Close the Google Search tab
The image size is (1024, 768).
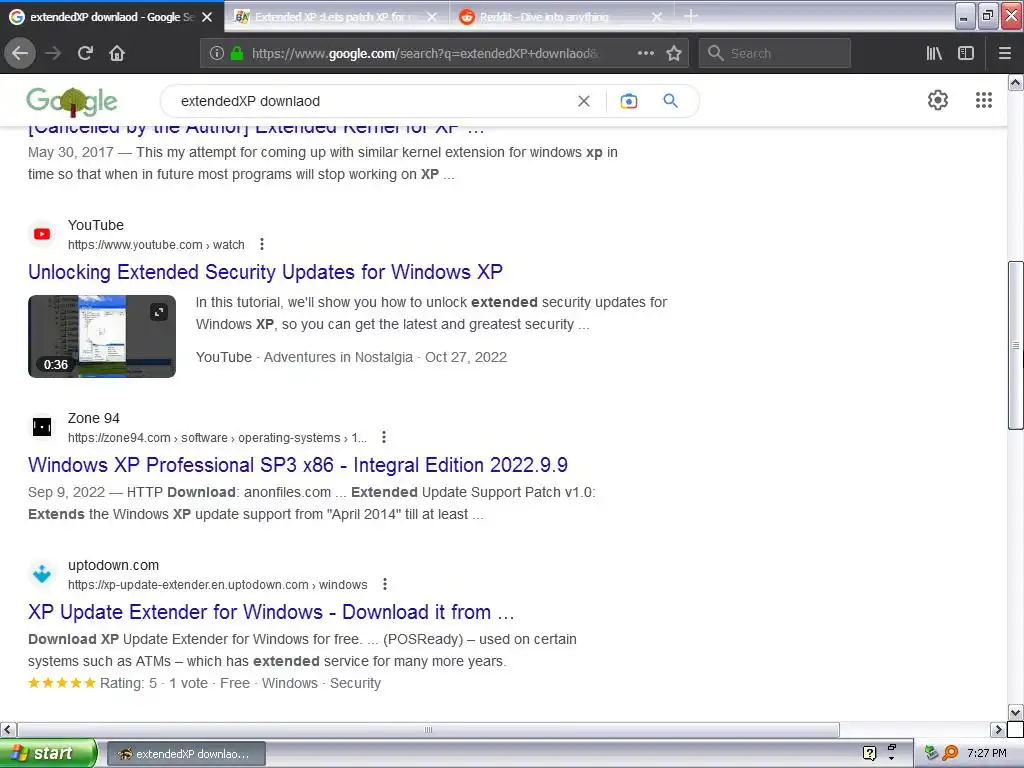pyautogui.click(x=207, y=17)
